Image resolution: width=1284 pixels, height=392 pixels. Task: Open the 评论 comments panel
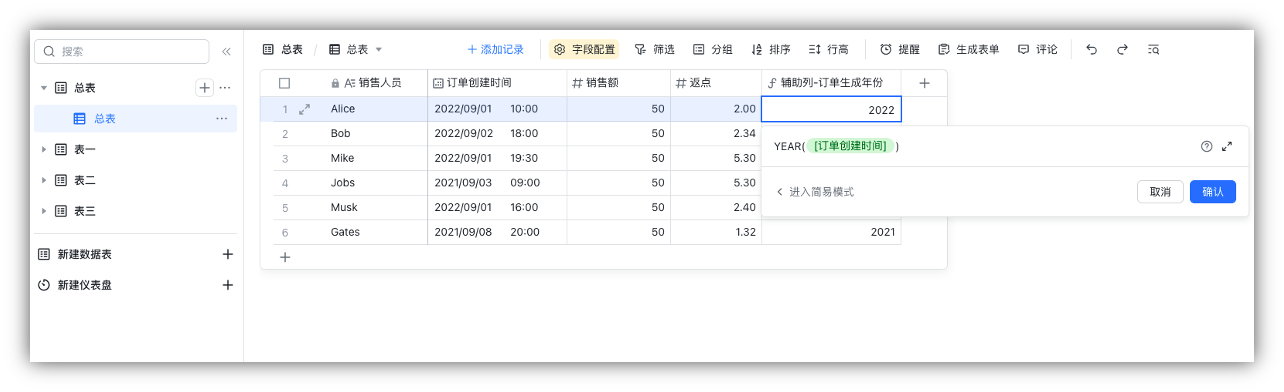tap(1038, 49)
